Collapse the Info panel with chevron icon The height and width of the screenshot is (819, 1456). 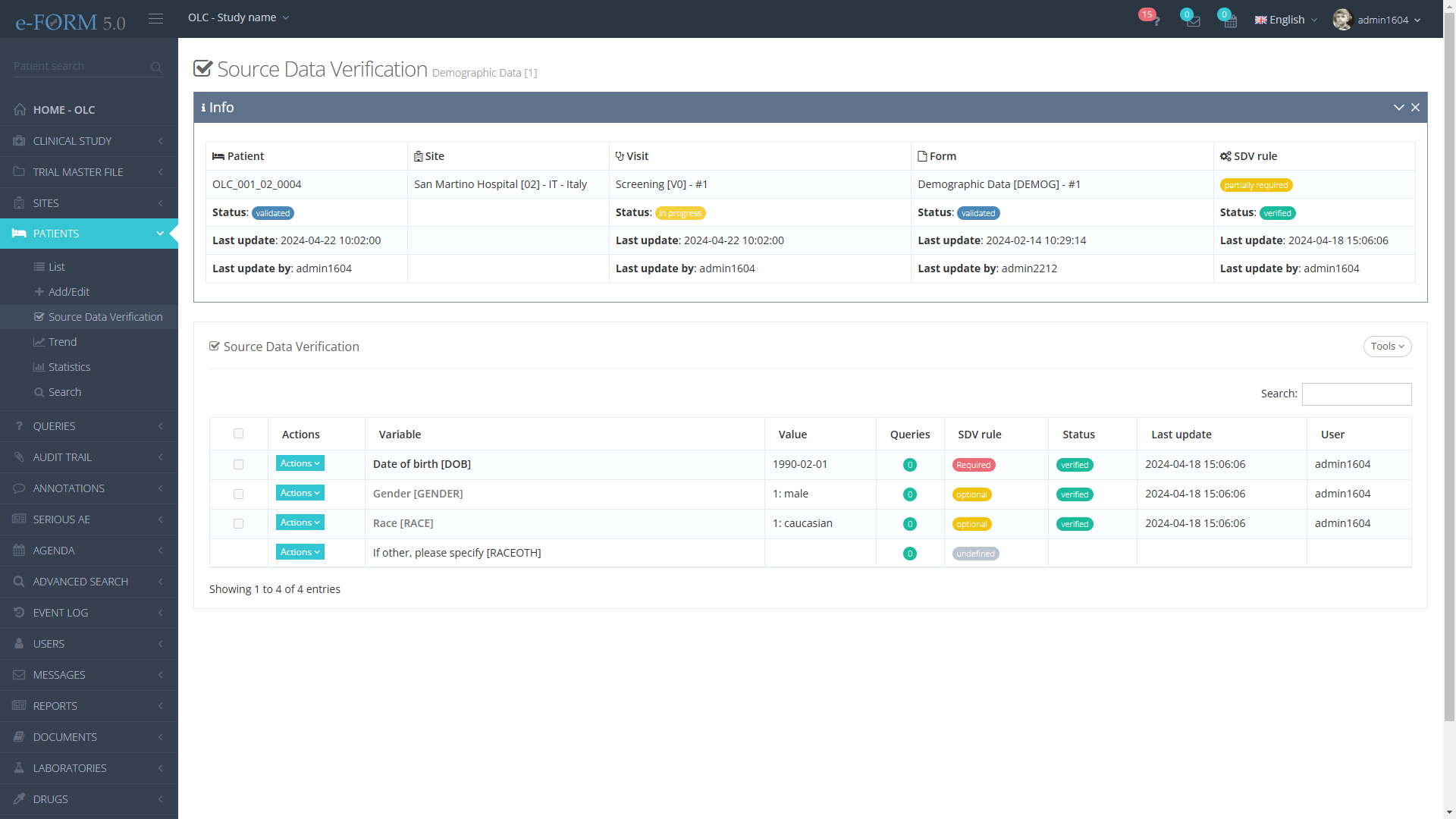point(1398,108)
